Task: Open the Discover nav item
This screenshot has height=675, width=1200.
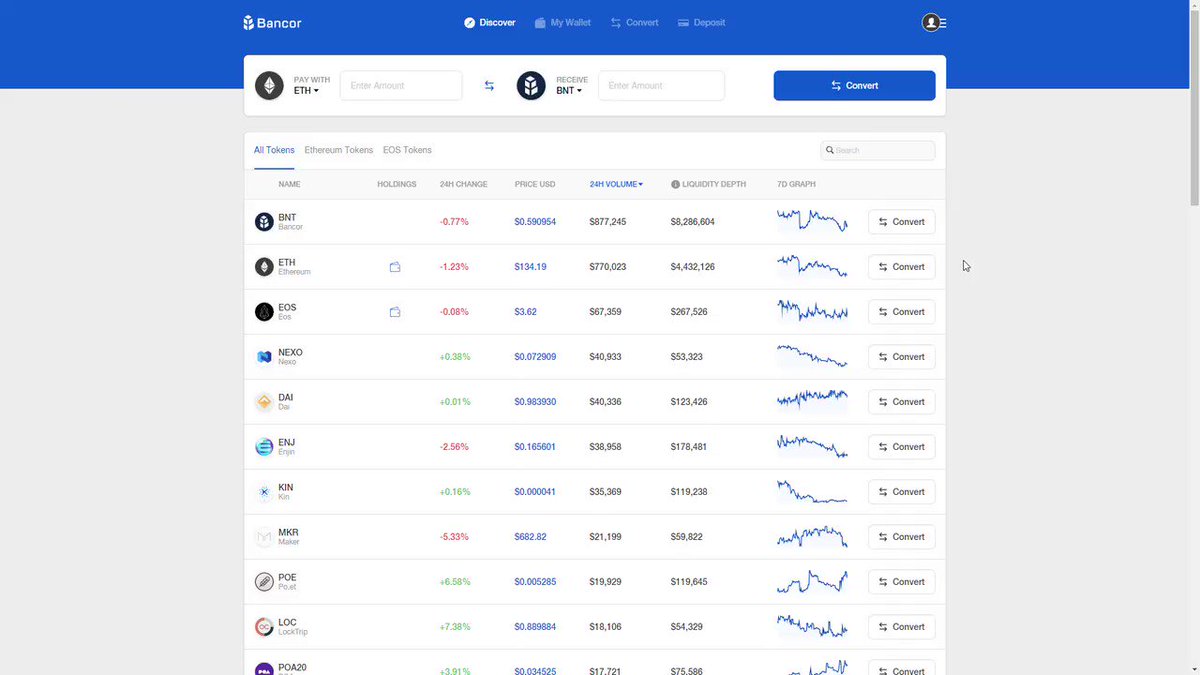Action: click(x=490, y=22)
